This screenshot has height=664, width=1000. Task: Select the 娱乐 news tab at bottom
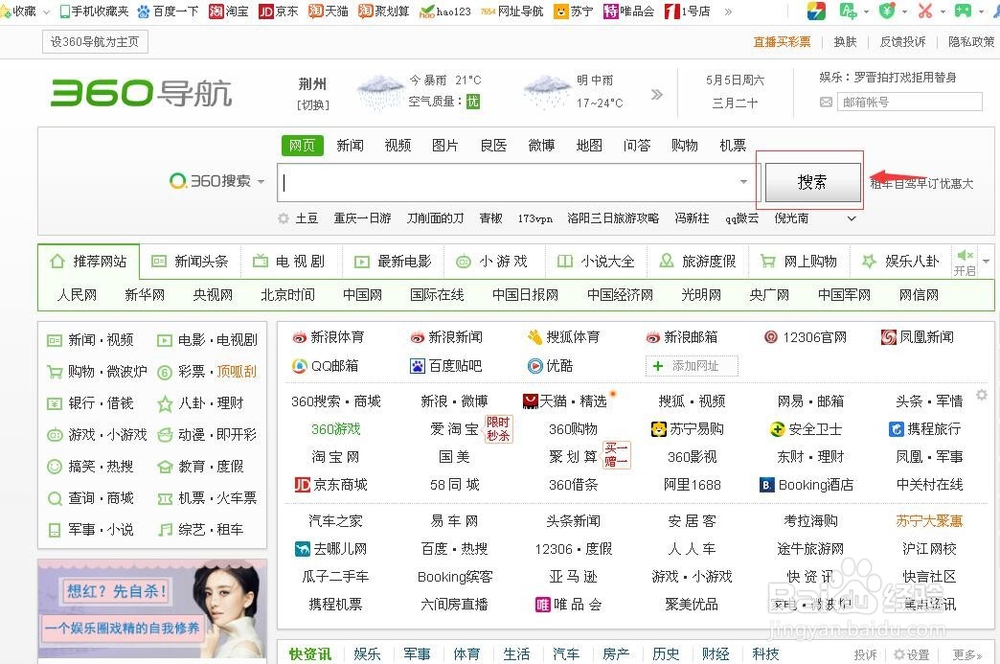[x=367, y=654]
